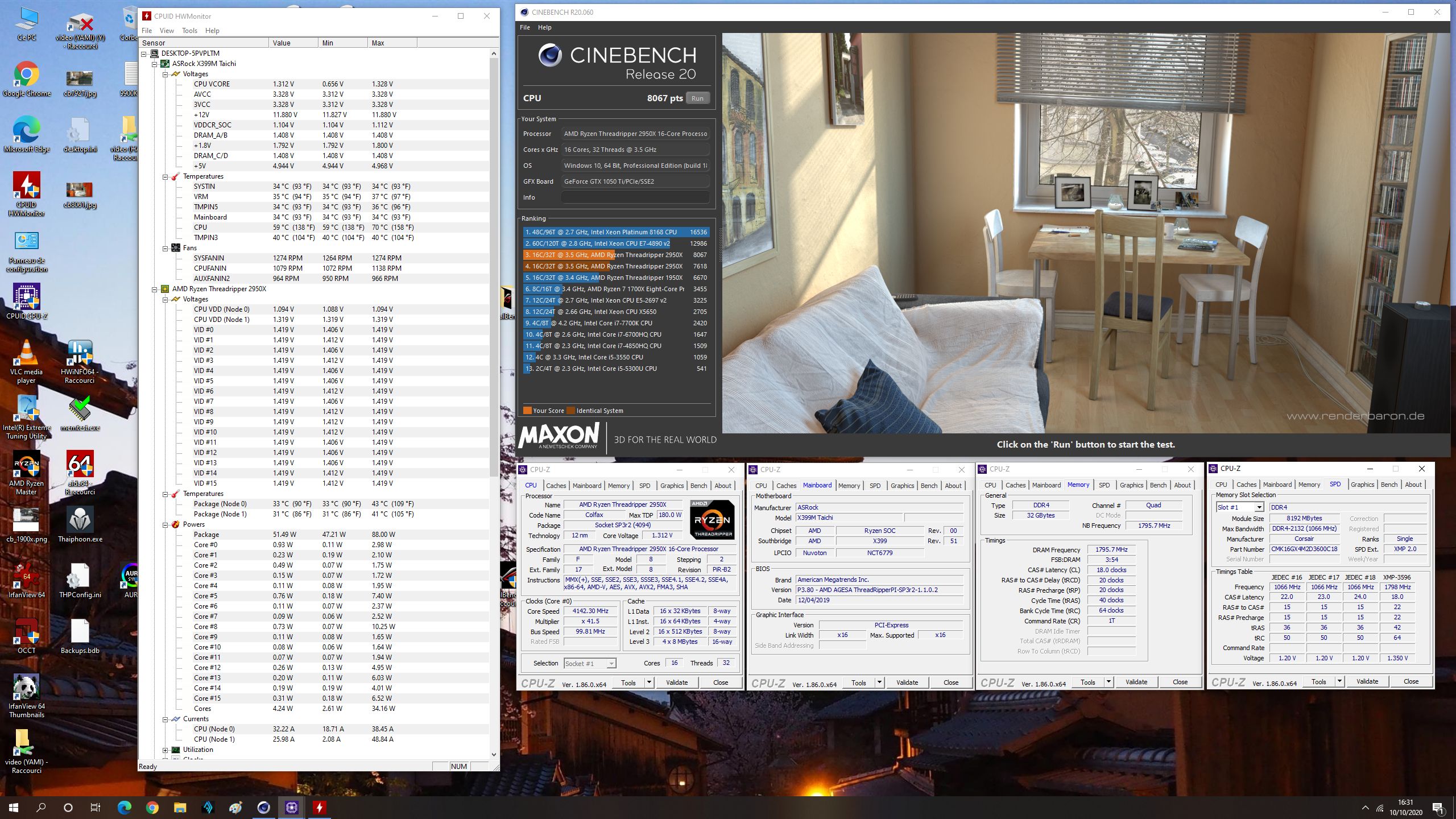Open taskbar Search magnifier

click(41, 807)
